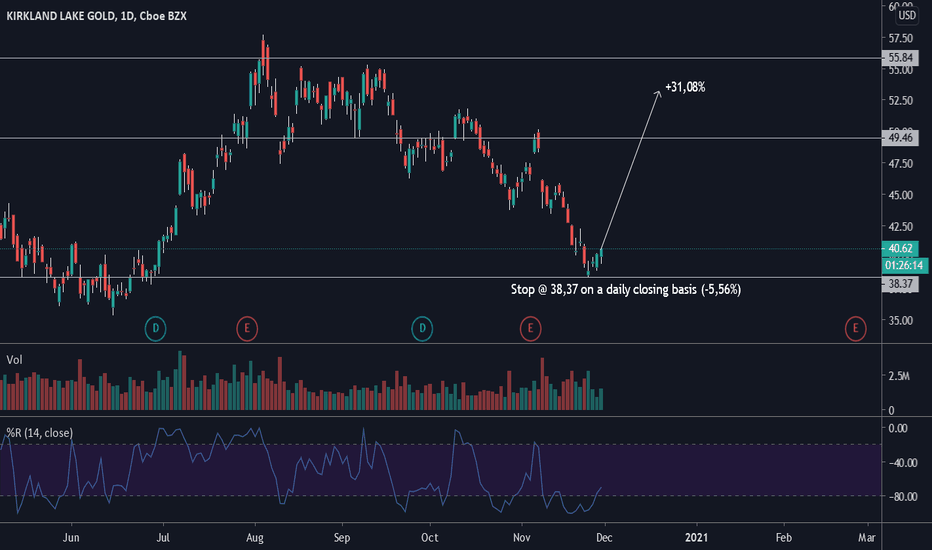Viewport: 932px width, 550px height.
Task: Click the 52.50 price axis label
Action: tap(900, 100)
